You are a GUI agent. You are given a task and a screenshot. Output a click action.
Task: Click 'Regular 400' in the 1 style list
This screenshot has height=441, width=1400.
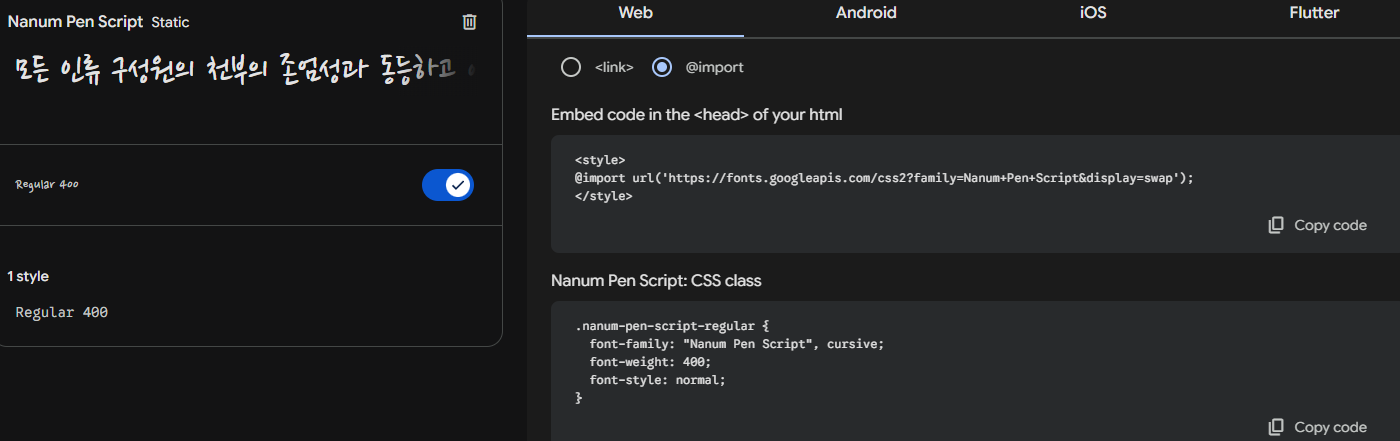click(x=62, y=312)
